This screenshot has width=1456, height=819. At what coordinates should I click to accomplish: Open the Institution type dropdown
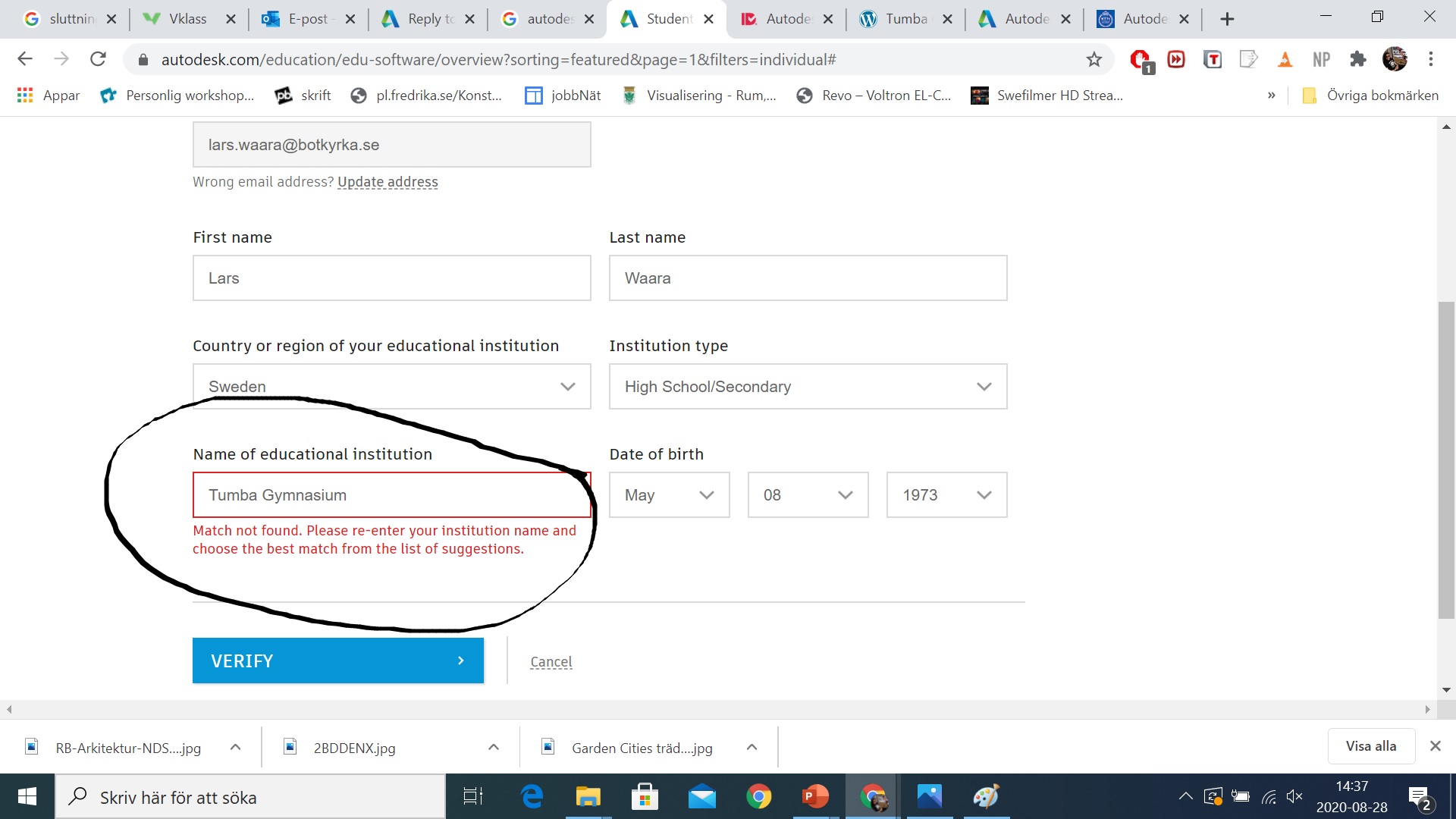pyautogui.click(x=808, y=387)
